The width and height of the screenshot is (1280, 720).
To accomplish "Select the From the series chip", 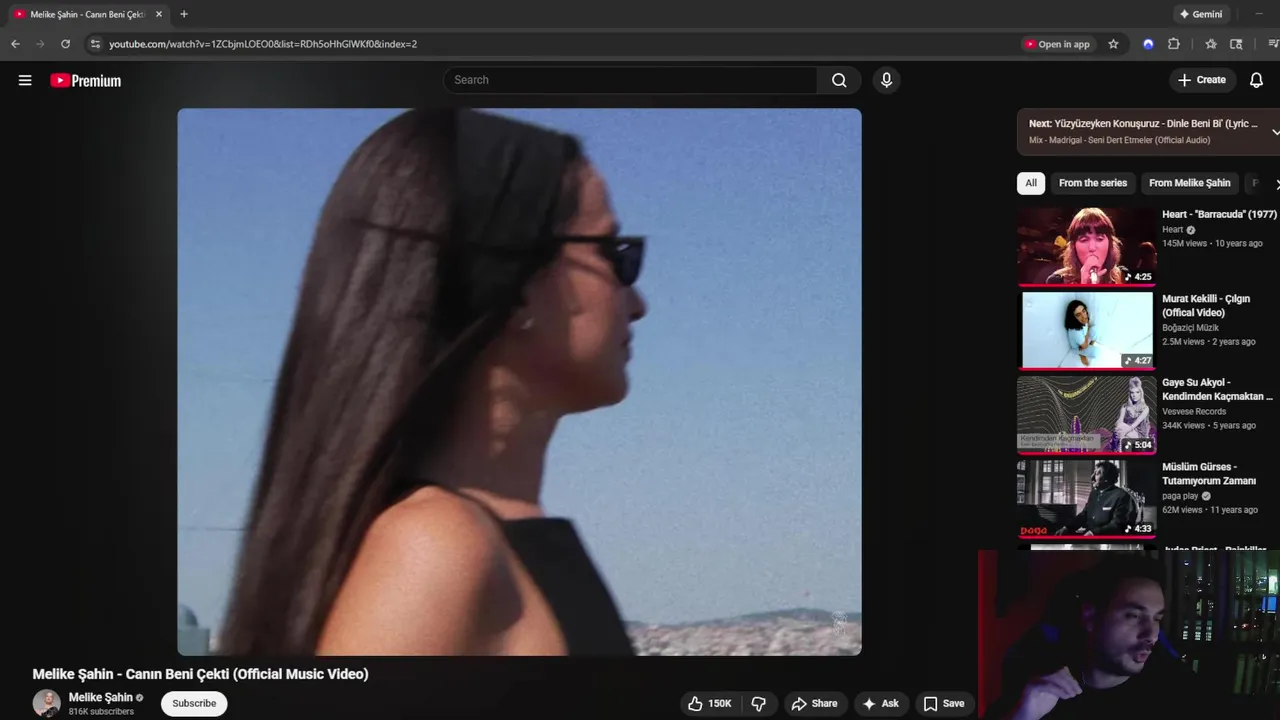I will click(x=1092, y=183).
